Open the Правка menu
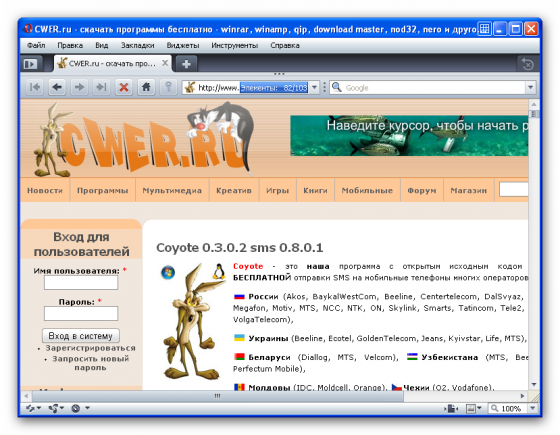 coord(70,46)
